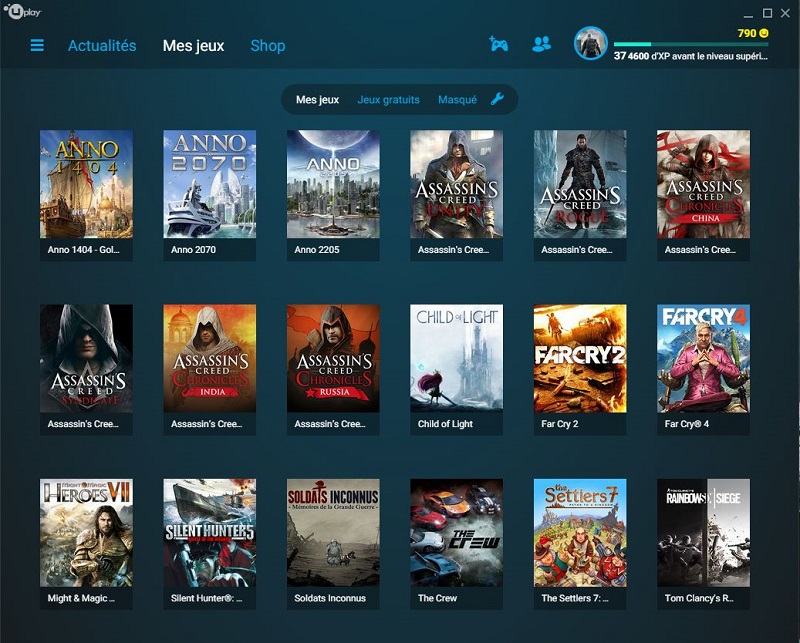This screenshot has height=643, width=800.
Task: Switch to the Actualités tab
Action: 102,45
